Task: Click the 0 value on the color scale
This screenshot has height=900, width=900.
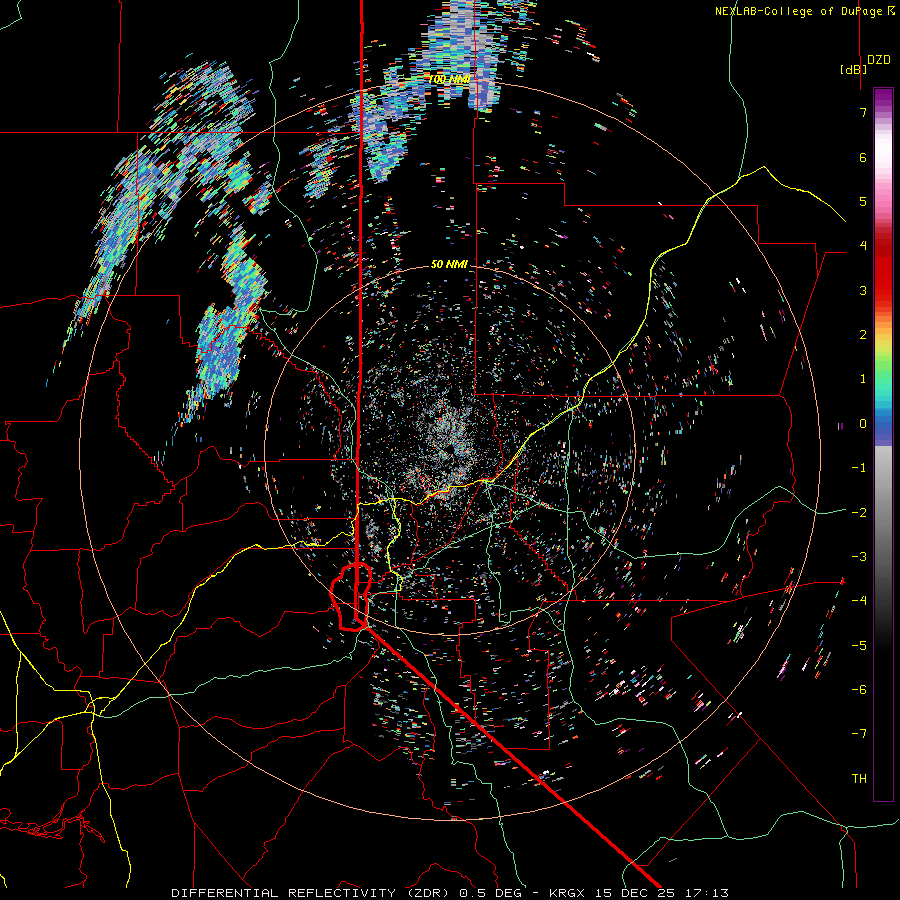Action: click(863, 424)
